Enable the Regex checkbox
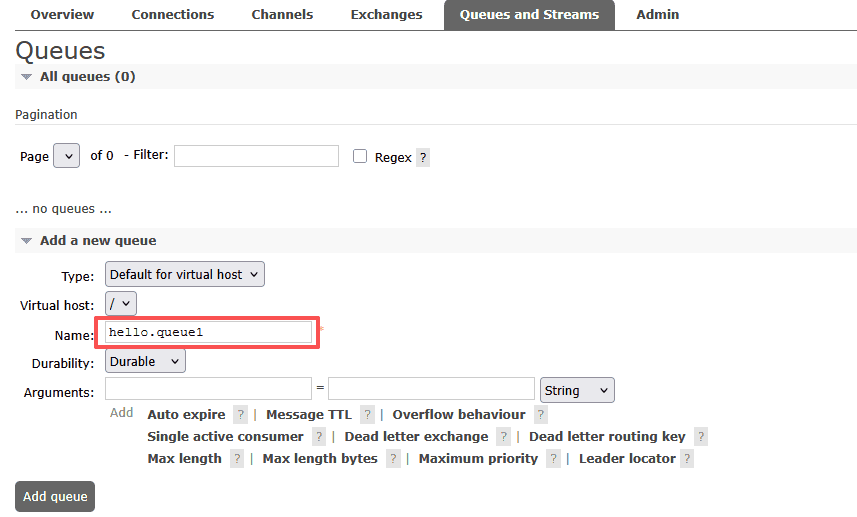This screenshot has height=517, width=857. 360,157
